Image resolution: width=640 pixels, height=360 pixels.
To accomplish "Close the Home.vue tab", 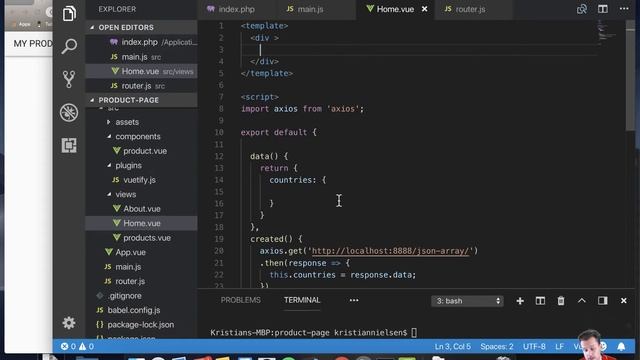I will pyautogui.click(x=424, y=9).
